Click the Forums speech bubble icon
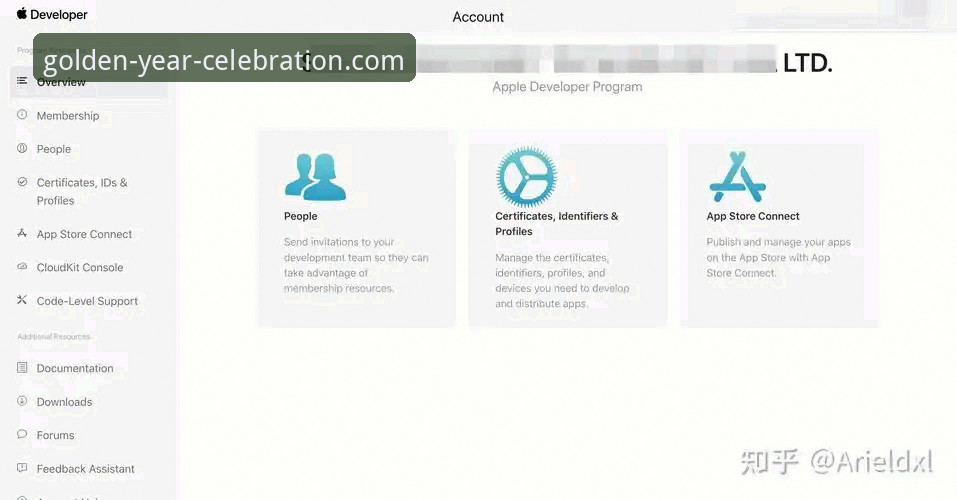957x500 pixels. [x=22, y=435]
